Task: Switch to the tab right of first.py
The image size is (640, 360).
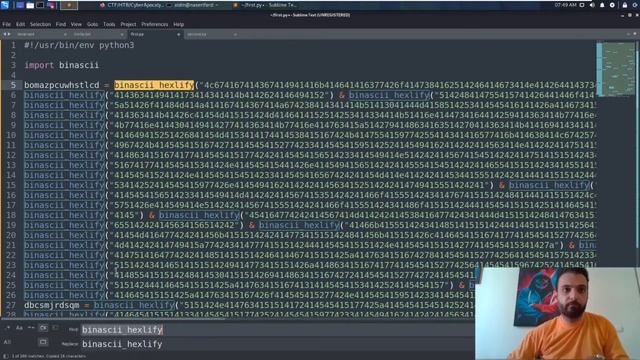Action: click(211, 34)
